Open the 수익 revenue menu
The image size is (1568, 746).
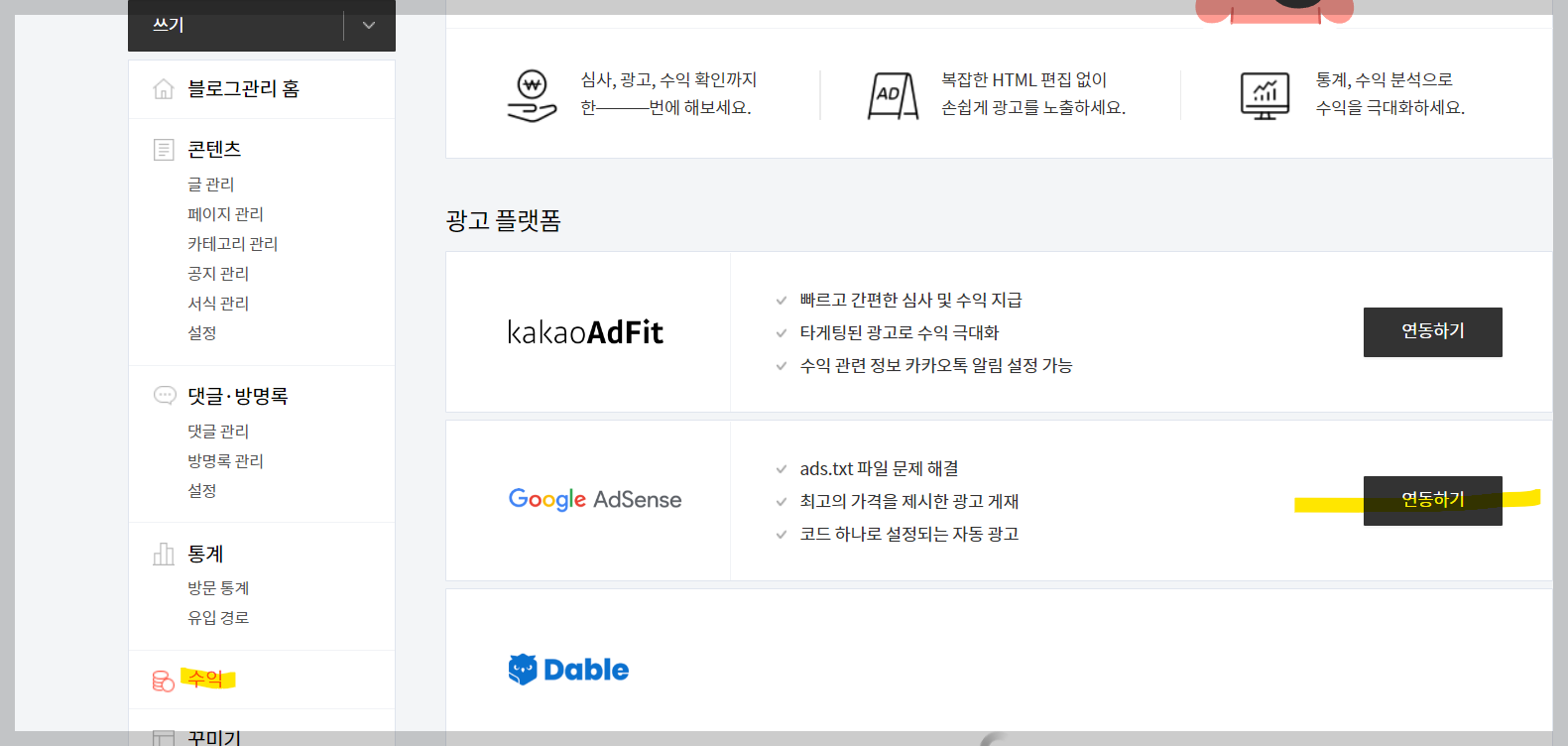205,680
